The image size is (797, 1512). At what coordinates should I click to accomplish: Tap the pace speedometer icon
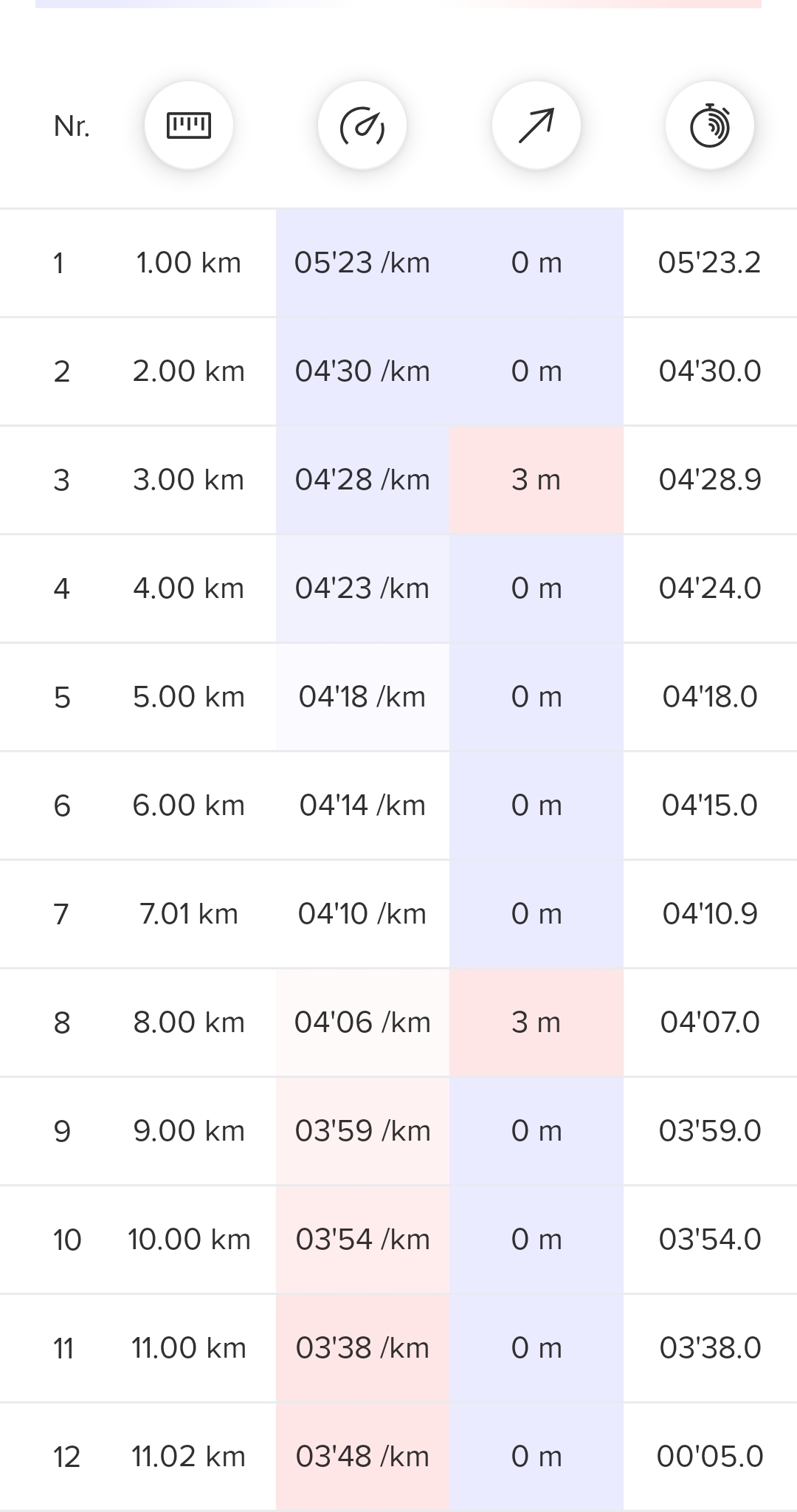coord(362,126)
